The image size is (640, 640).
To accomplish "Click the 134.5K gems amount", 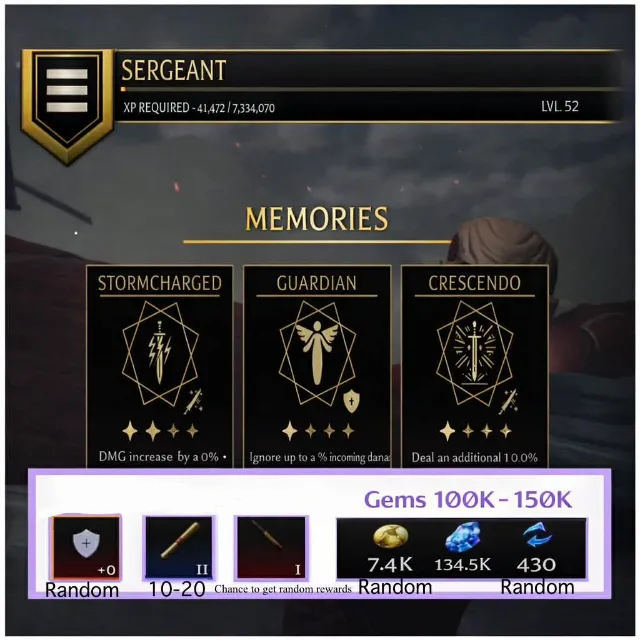I will click(462, 565).
